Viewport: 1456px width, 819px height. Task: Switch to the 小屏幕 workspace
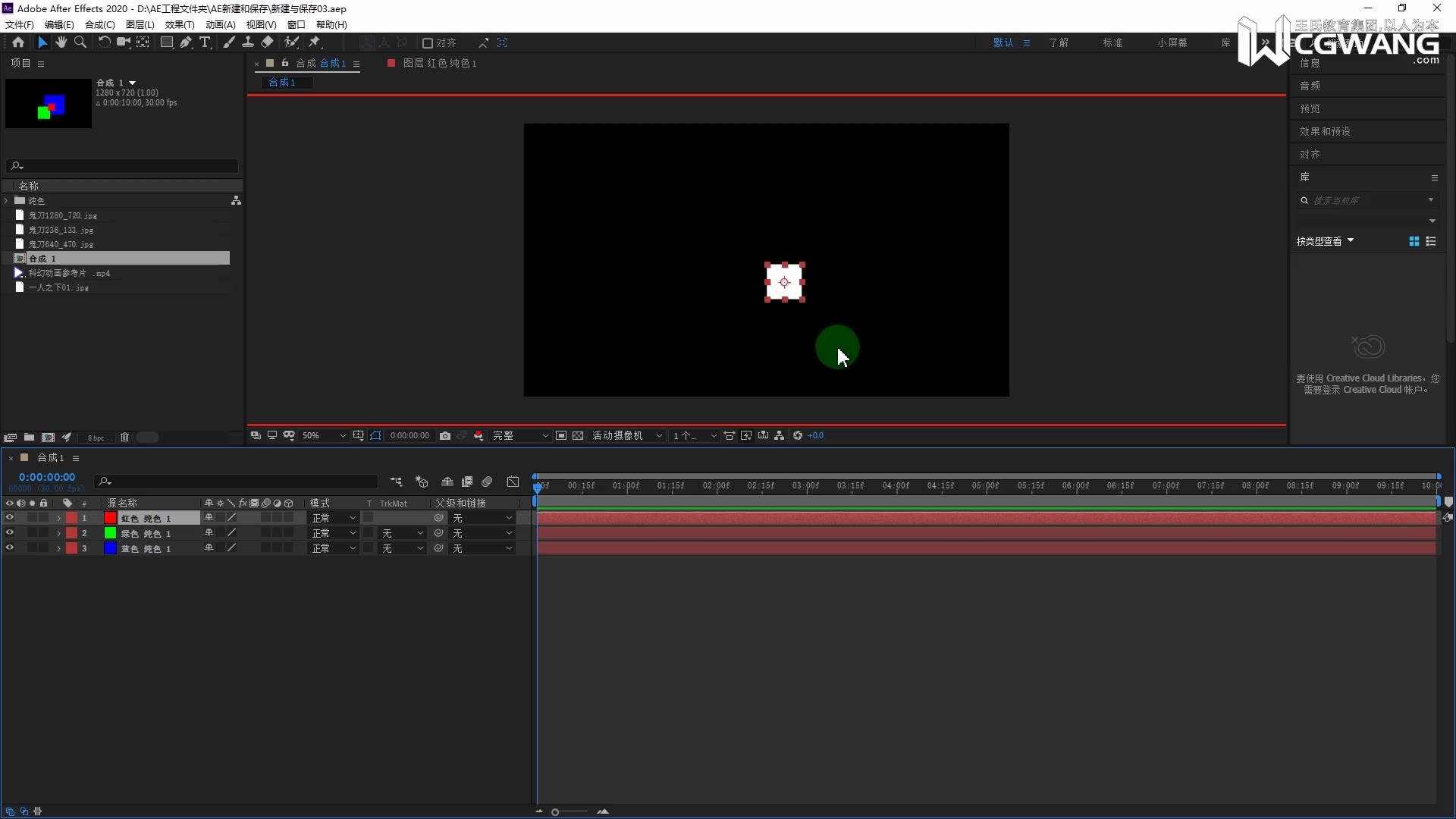click(1172, 42)
